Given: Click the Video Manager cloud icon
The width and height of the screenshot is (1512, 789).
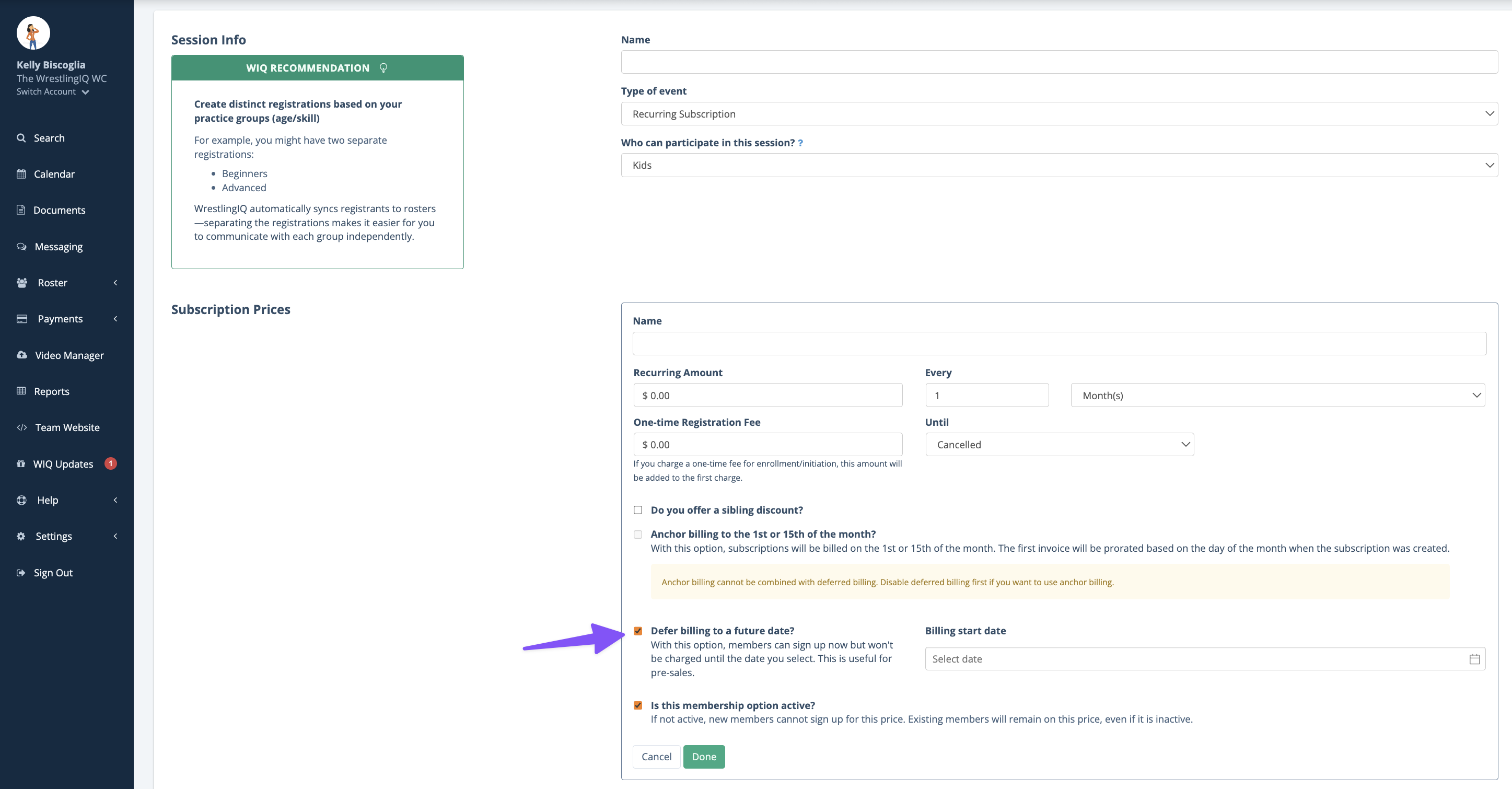Looking at the screenshot, I should (x=22, y=355).
